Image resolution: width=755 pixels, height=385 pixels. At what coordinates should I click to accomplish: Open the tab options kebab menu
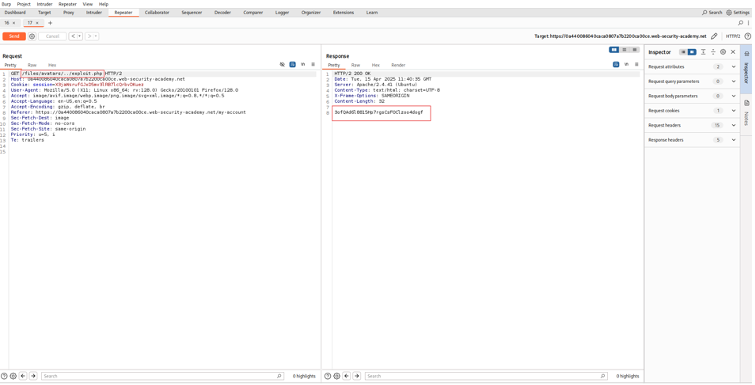[748, 23]
